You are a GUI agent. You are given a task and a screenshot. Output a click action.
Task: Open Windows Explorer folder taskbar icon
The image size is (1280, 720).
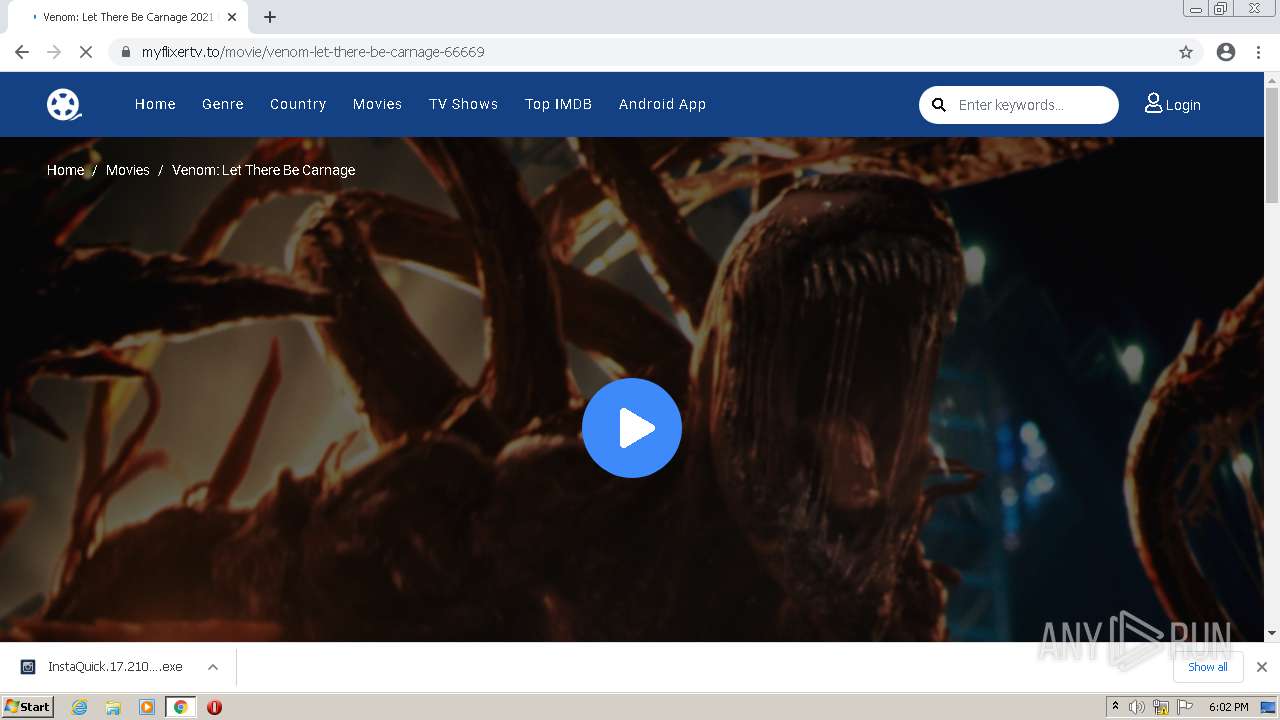click(x=113, y=707)
